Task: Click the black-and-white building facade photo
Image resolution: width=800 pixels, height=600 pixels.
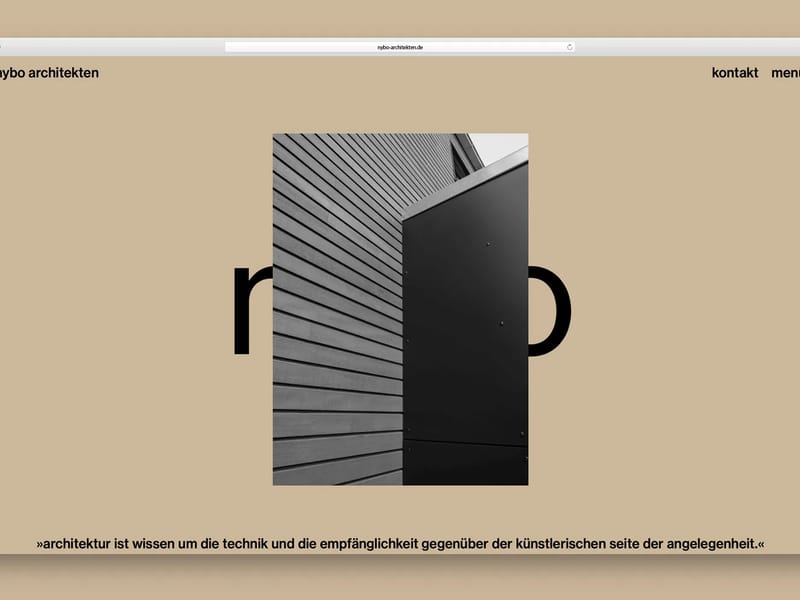Action: click(401, 309)
